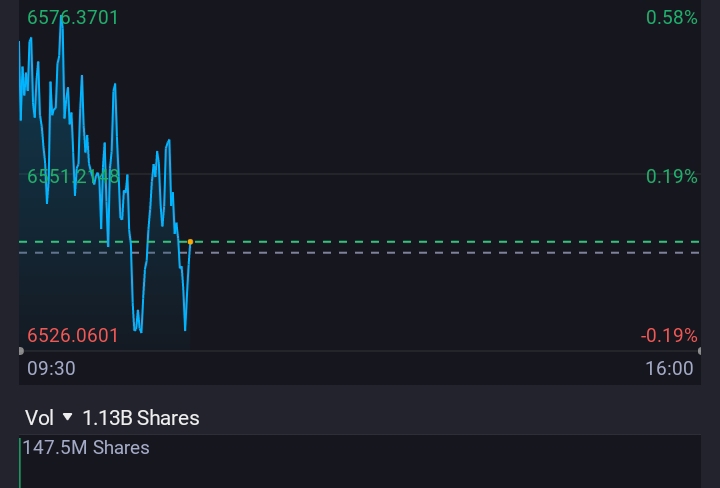Click the 0.58% percentage axis label
The image size is (720, 488).
[671, 17]
